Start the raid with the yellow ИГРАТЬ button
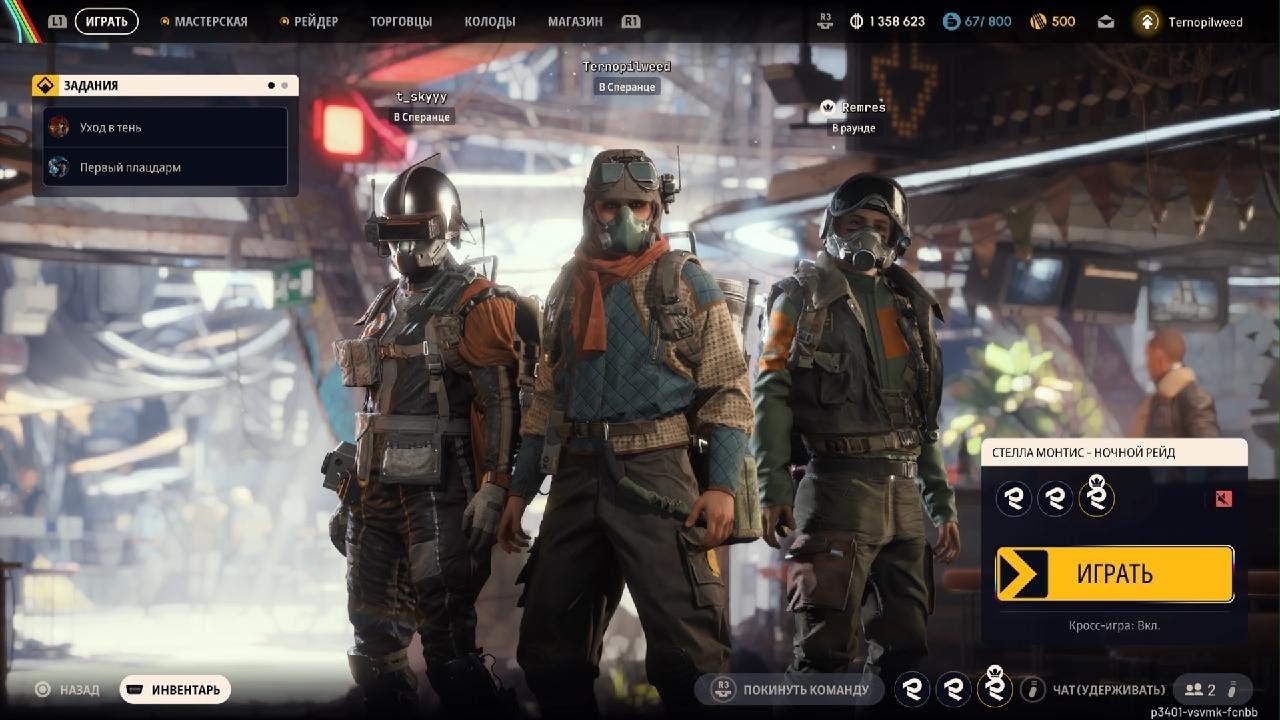This screenshot has height=720, width=1280. pyautogui.click(x=1115, y=574)
